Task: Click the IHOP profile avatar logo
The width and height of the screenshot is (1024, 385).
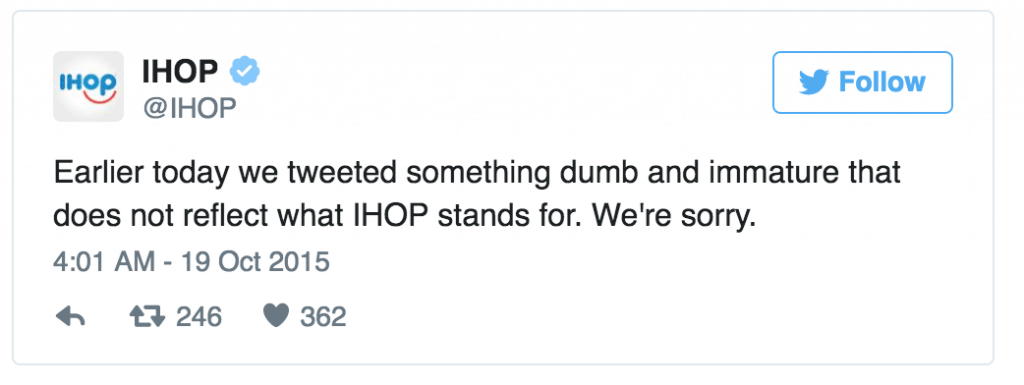Action: pos(88,86)
